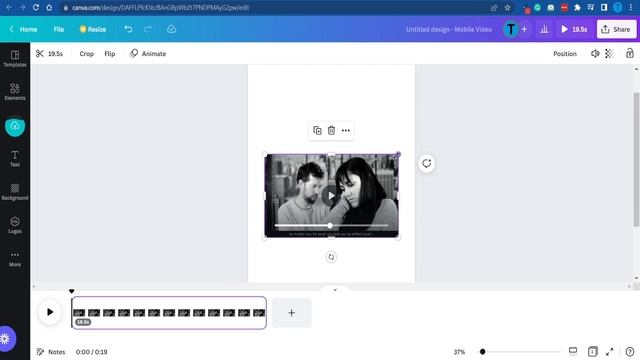Click the timeline playhead marker
Image resolution: width=640 pixels, height=360 pixels.
72,291
